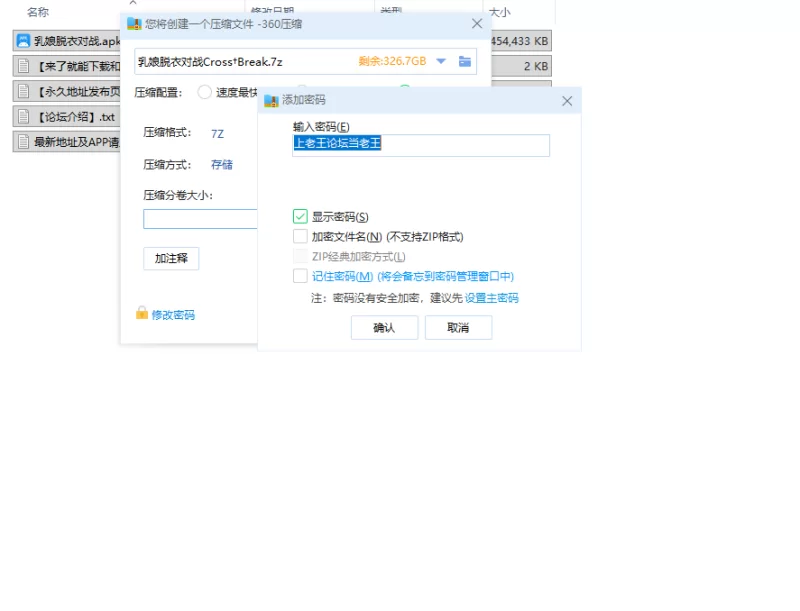Change the 存储 compression method
Screen dimensions: 800x611
point(222,165)
